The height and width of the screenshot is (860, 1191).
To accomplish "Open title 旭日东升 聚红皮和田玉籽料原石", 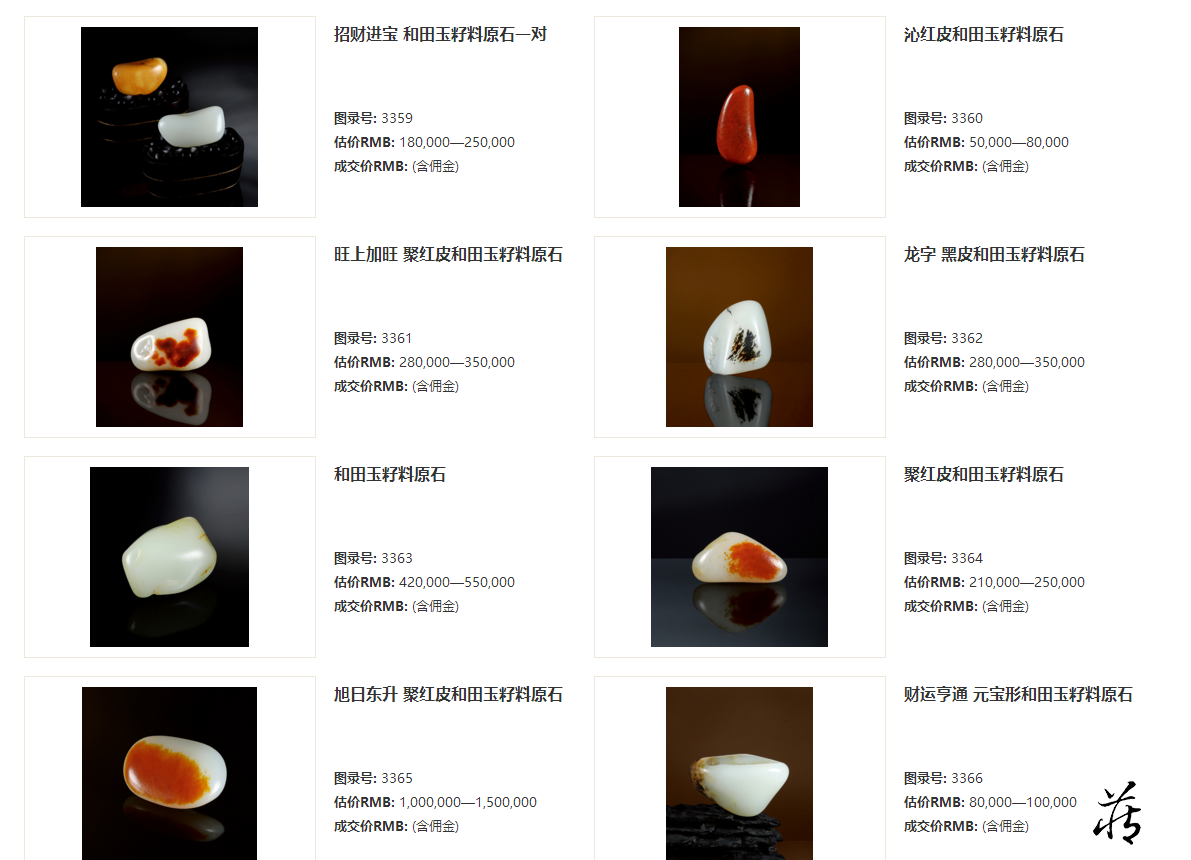I will point(448,694).
